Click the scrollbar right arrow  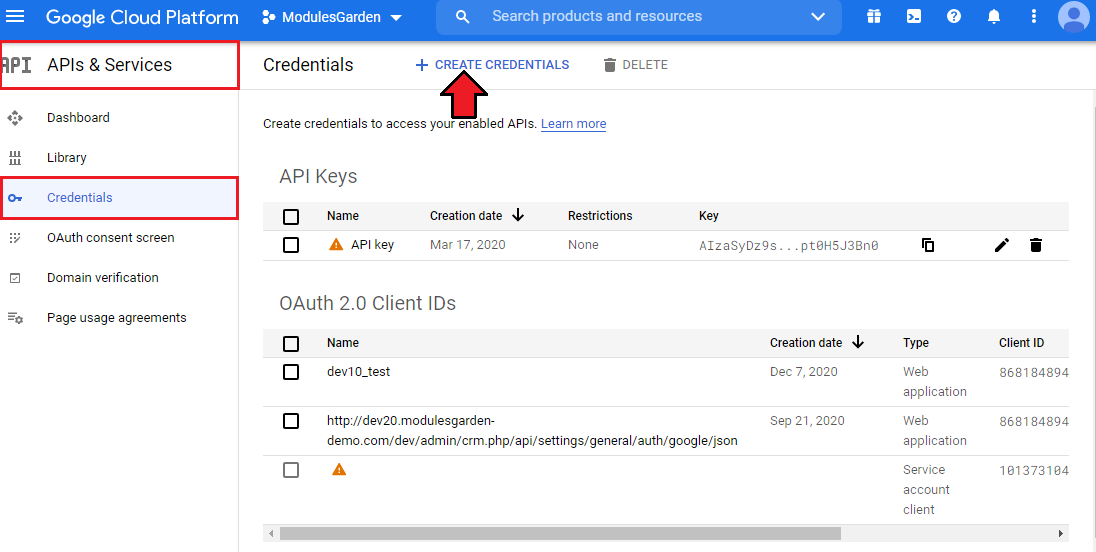1060,534
